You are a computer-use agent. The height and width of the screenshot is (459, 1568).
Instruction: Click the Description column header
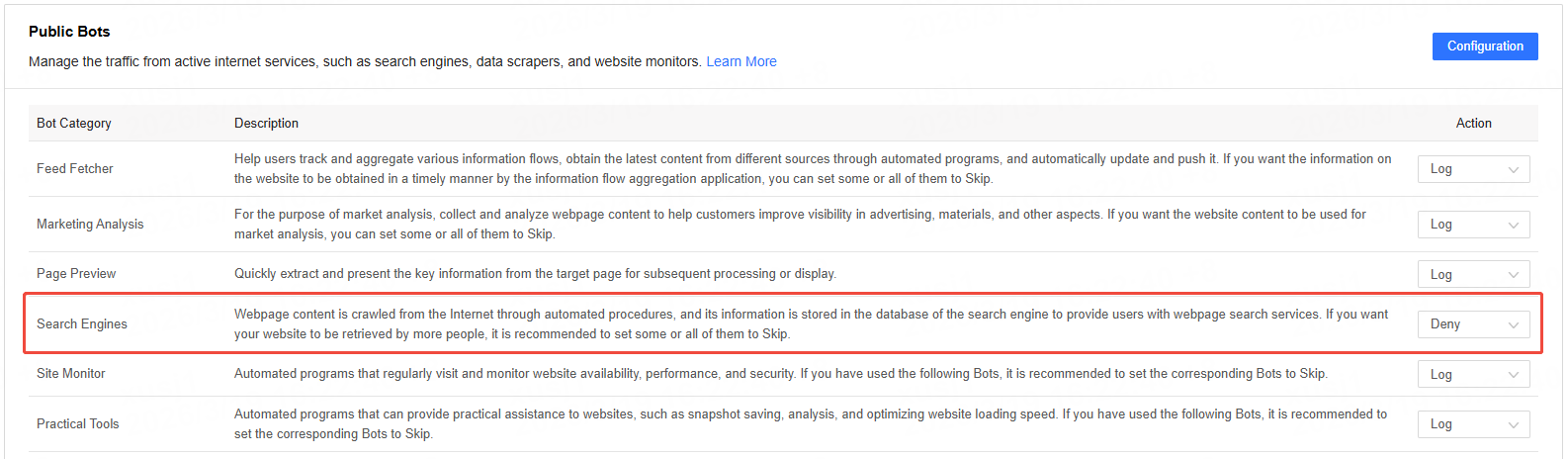click(x=266, y=124)
